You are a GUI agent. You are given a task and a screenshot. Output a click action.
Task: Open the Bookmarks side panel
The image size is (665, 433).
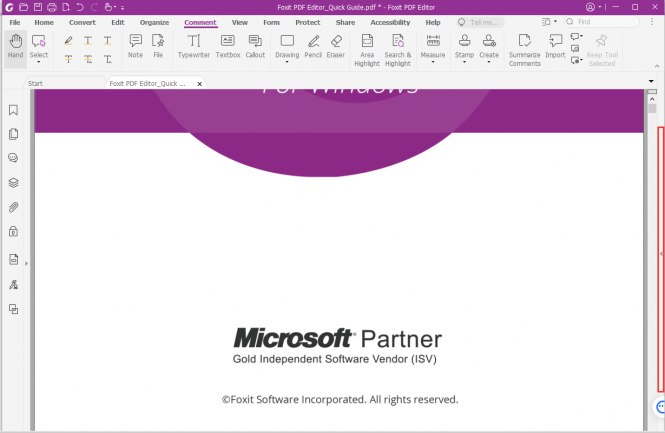click(14, 110)
